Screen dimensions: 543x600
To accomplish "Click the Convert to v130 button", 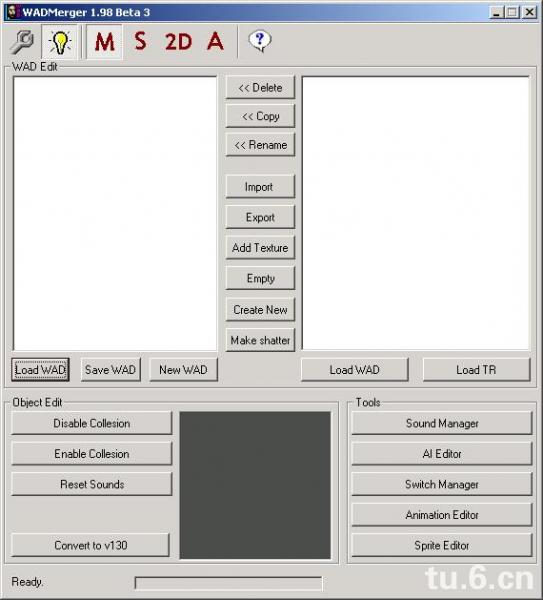I will click(x=91, y=545).
